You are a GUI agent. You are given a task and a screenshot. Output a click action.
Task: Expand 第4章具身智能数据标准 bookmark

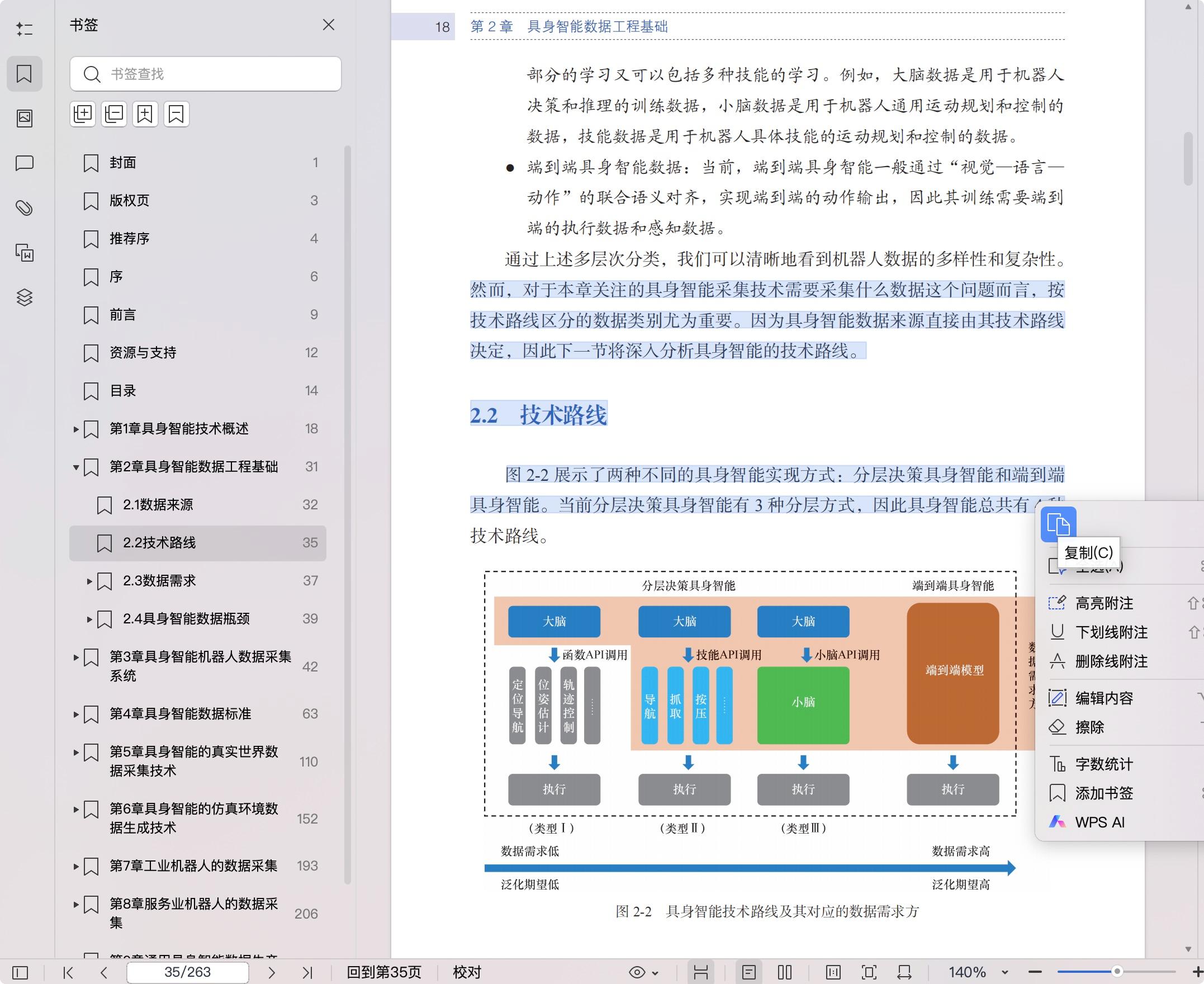pos(75,714)
